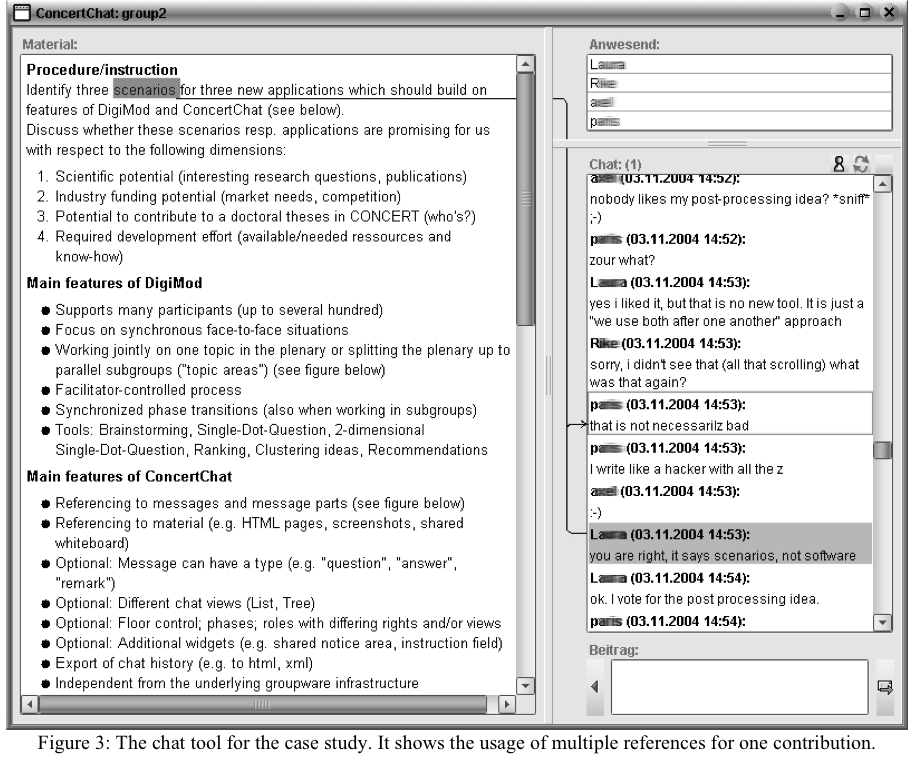The width and height of the screenshot is (920, 768).
Task: Click the "Chat: (1)" panel label
Action: click(615, 164)
